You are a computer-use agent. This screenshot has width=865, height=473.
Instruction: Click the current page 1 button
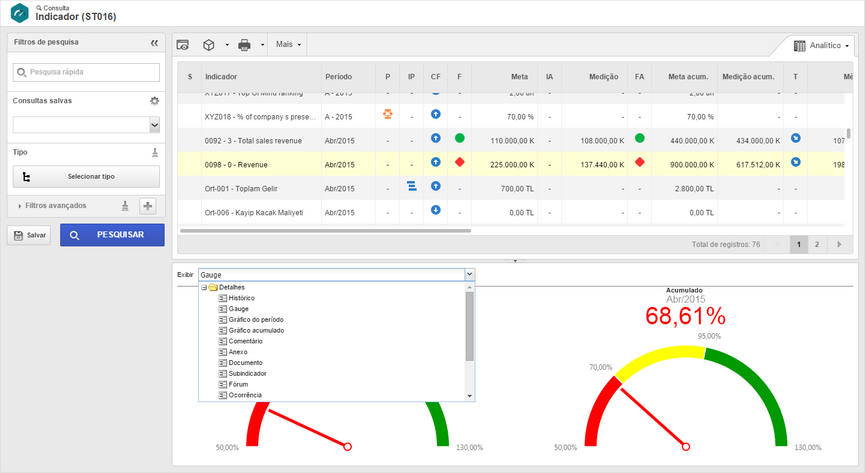tap(799, 245)
